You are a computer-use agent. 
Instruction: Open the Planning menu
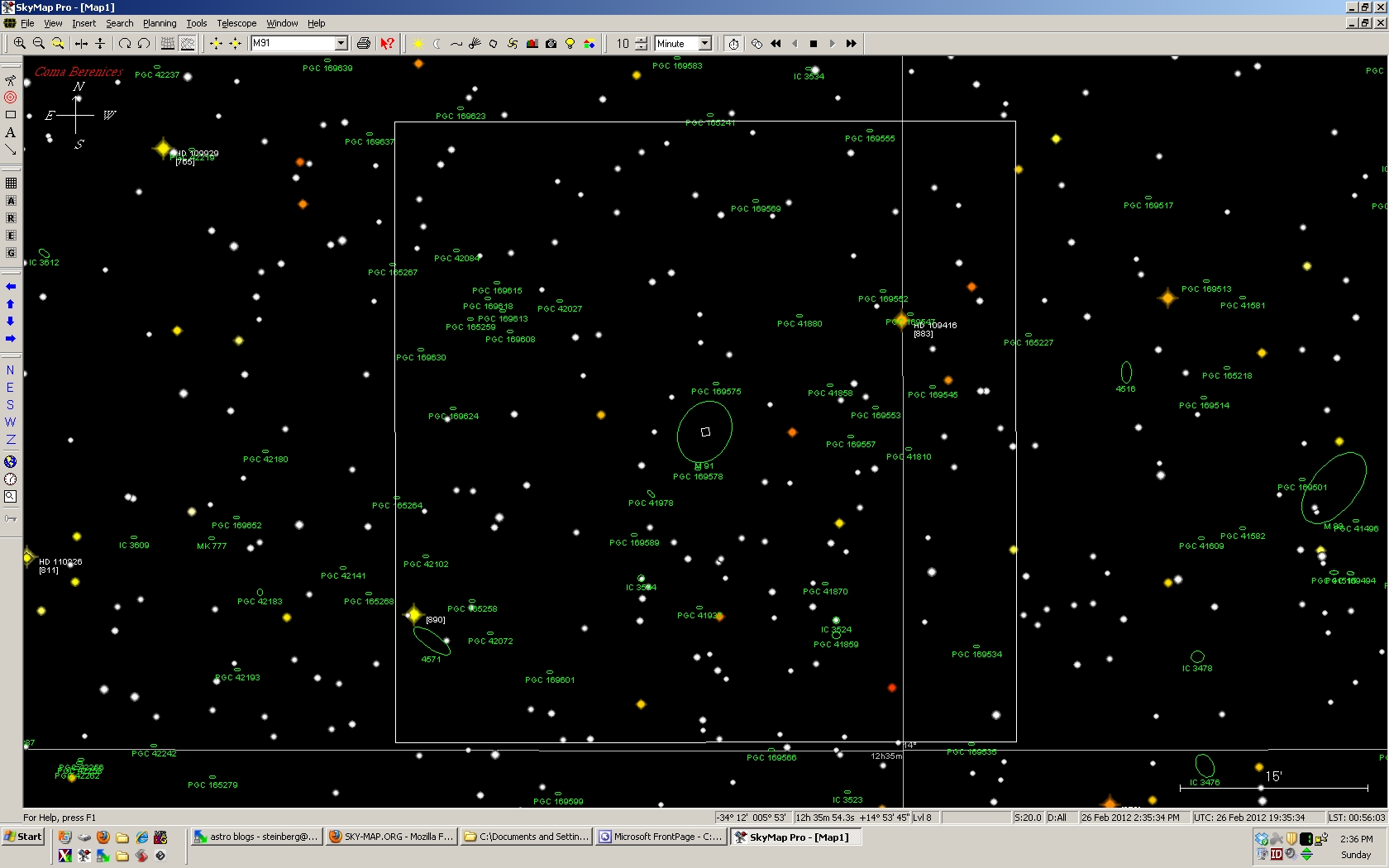coord(160,23)
